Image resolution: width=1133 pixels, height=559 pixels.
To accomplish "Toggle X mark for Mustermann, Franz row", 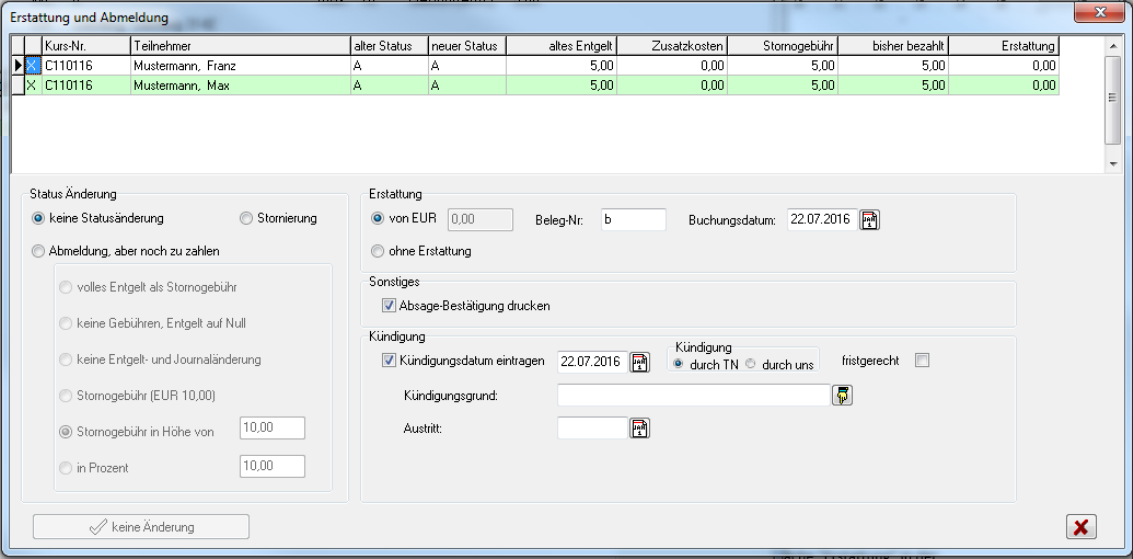I will click(x=32, y=66).
